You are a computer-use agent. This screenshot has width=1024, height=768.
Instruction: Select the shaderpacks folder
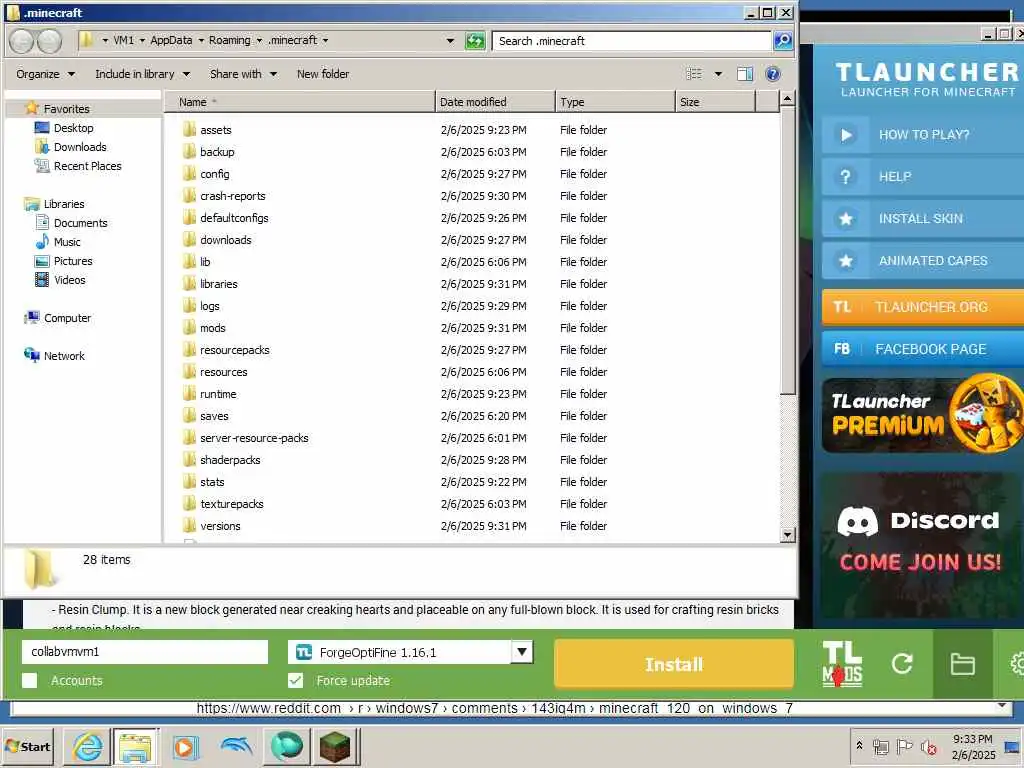click(230, 460)
